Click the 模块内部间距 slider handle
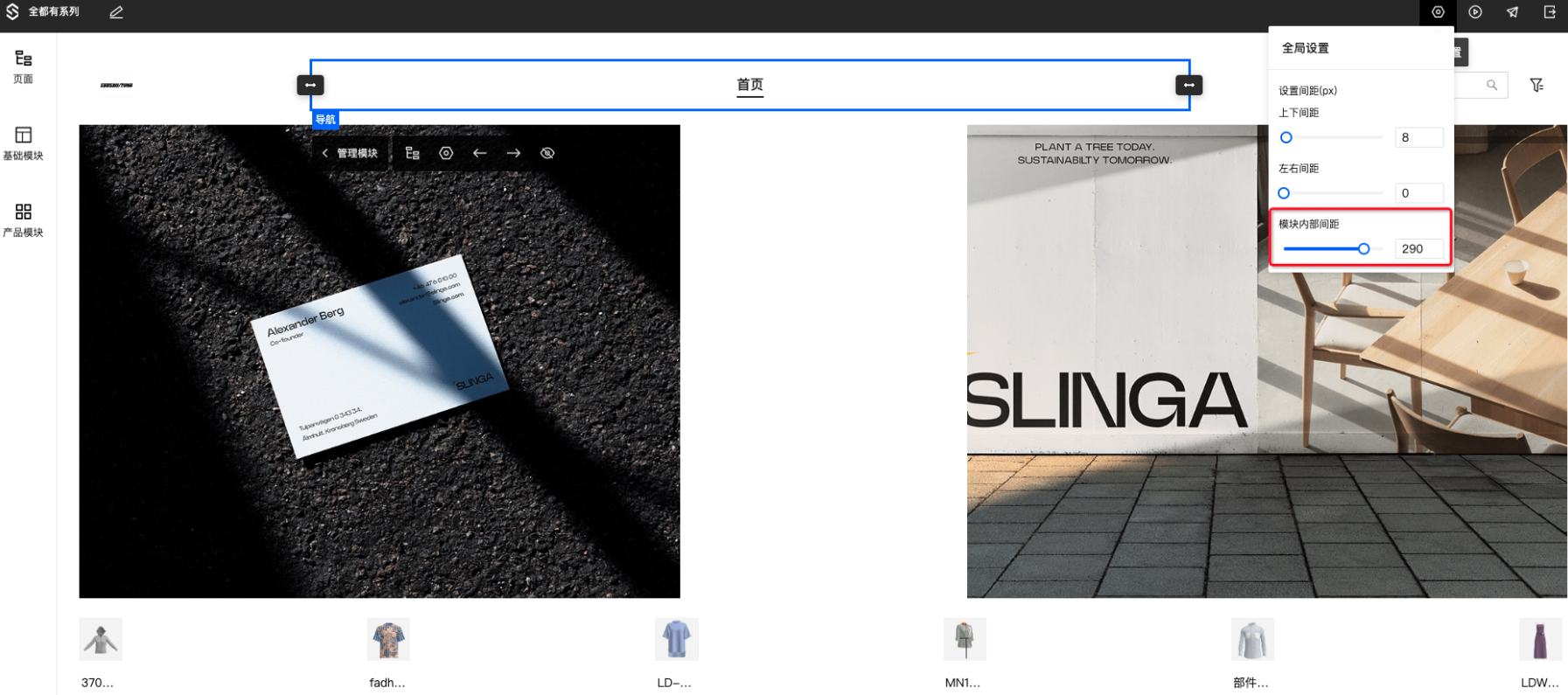The image size is (1568, 695). tap(1363, 249)
